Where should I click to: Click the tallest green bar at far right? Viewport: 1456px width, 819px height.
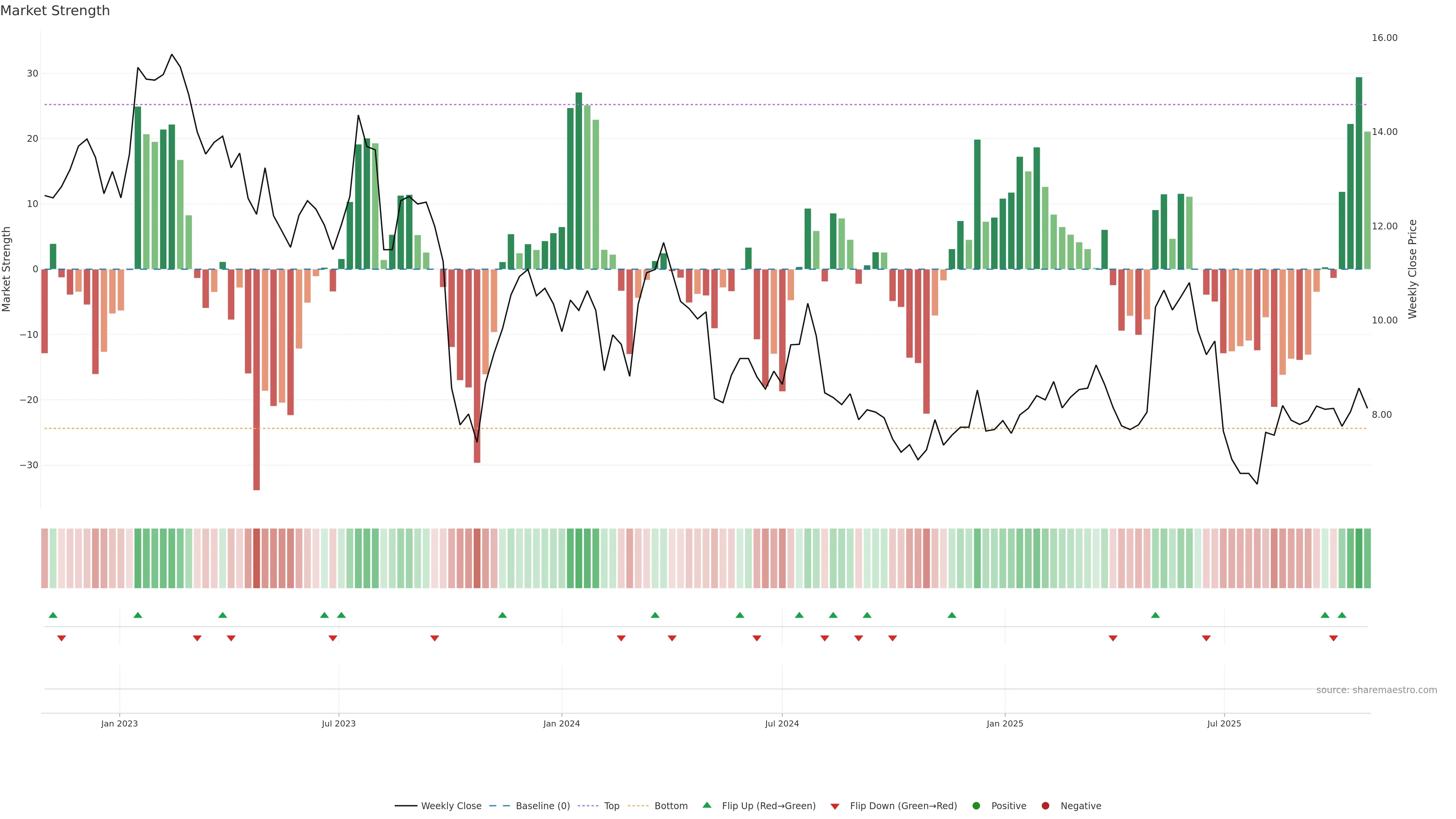coord(1359,173)
